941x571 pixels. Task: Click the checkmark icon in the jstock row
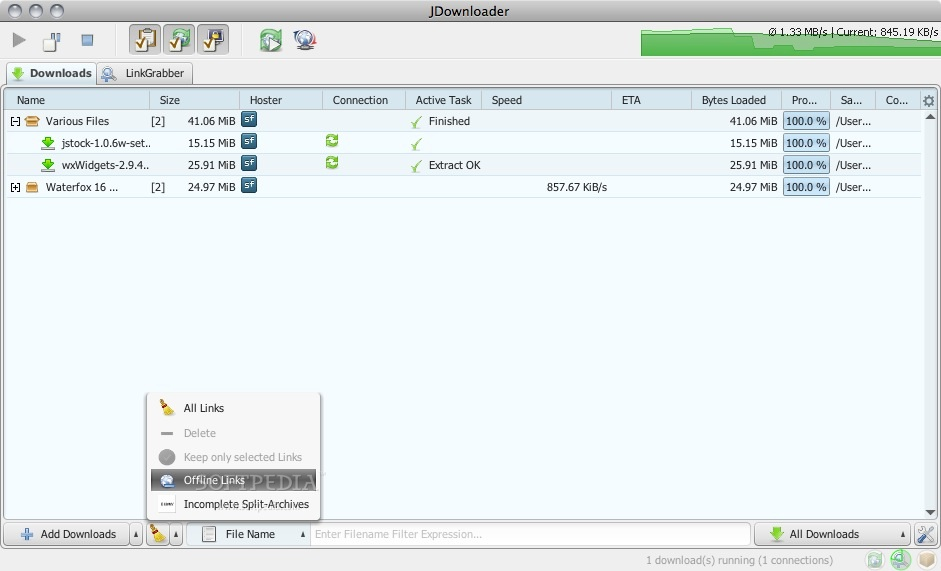[416, 144]
